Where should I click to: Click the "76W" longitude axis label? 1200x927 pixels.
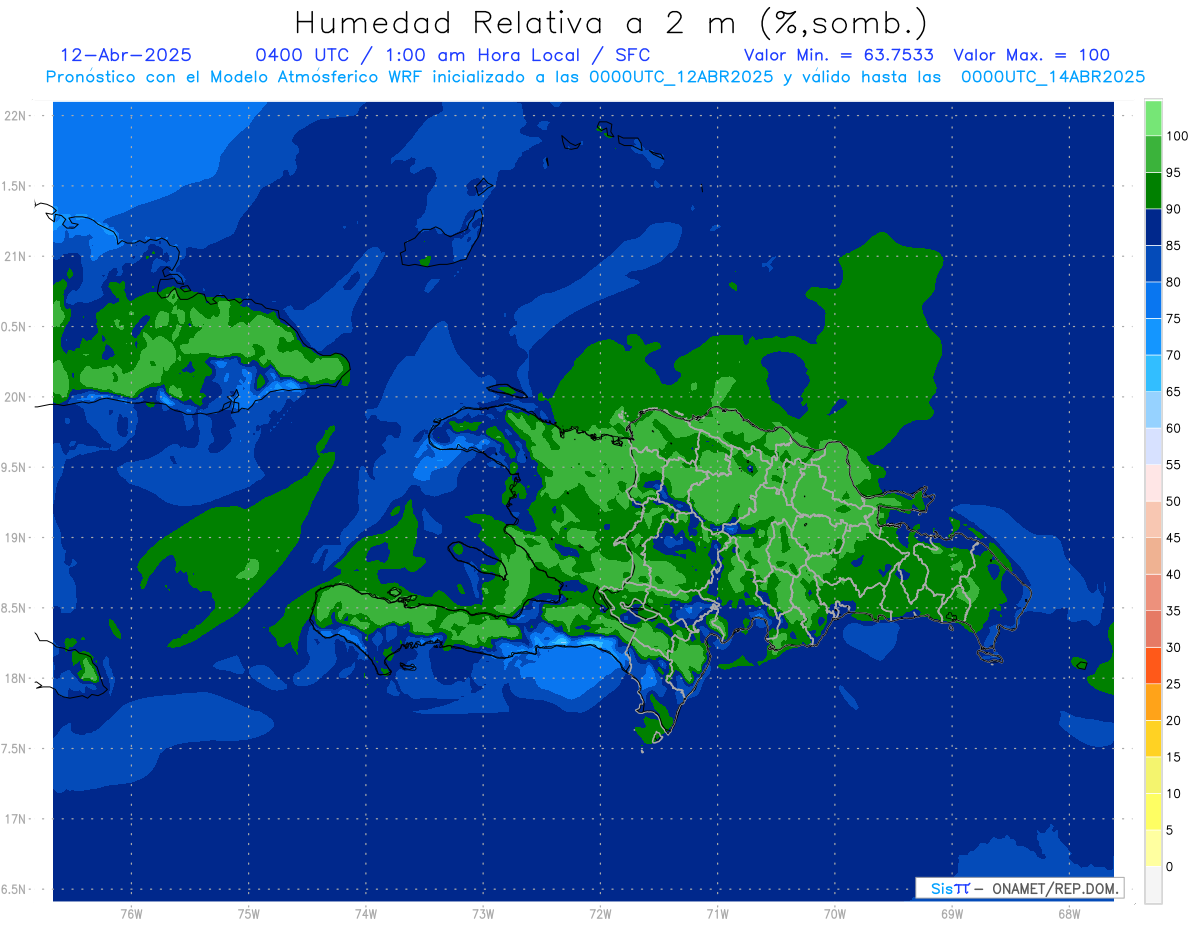pos(131,914)
